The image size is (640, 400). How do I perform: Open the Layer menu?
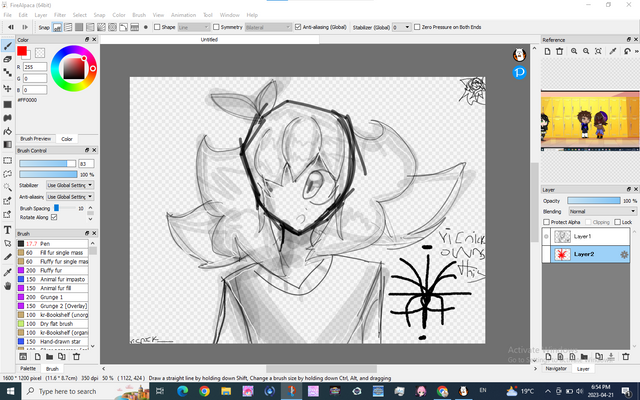point(41,15)
